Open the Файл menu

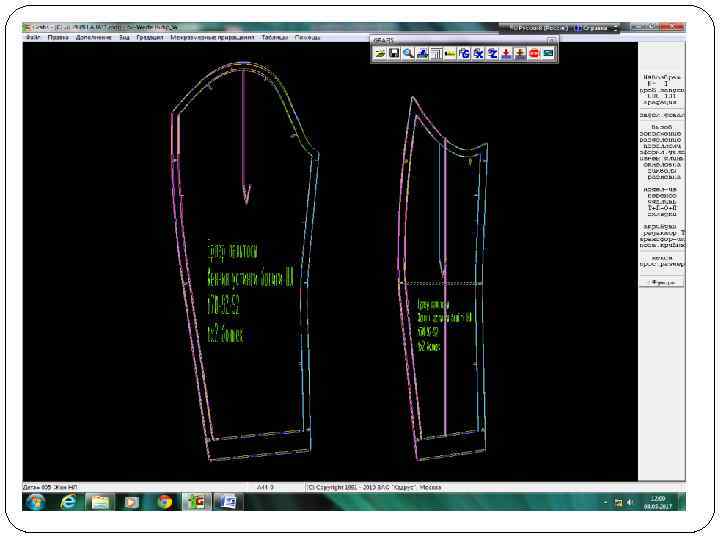[x=33, y=37]
